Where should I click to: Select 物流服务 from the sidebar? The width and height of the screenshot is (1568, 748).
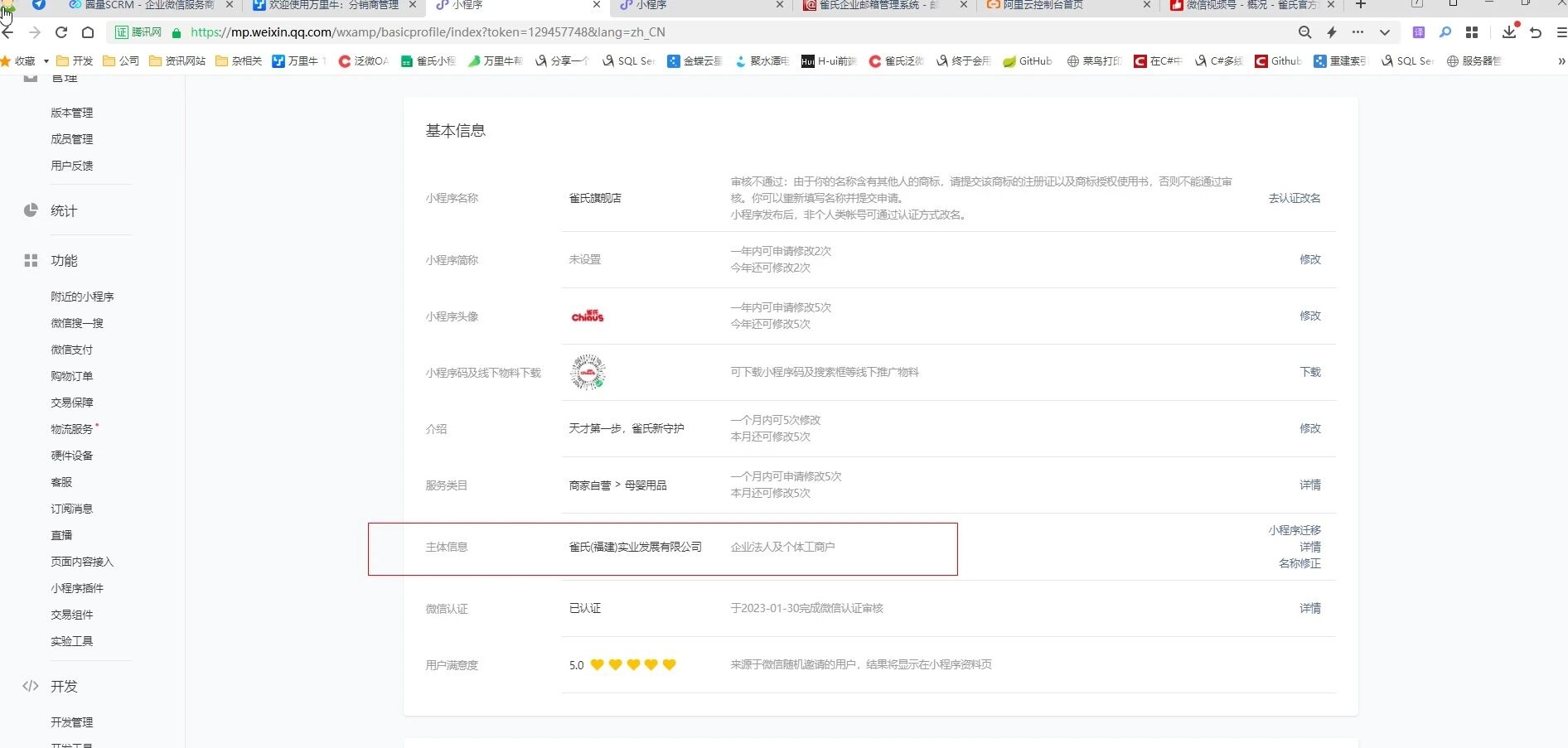coord(72,429)
